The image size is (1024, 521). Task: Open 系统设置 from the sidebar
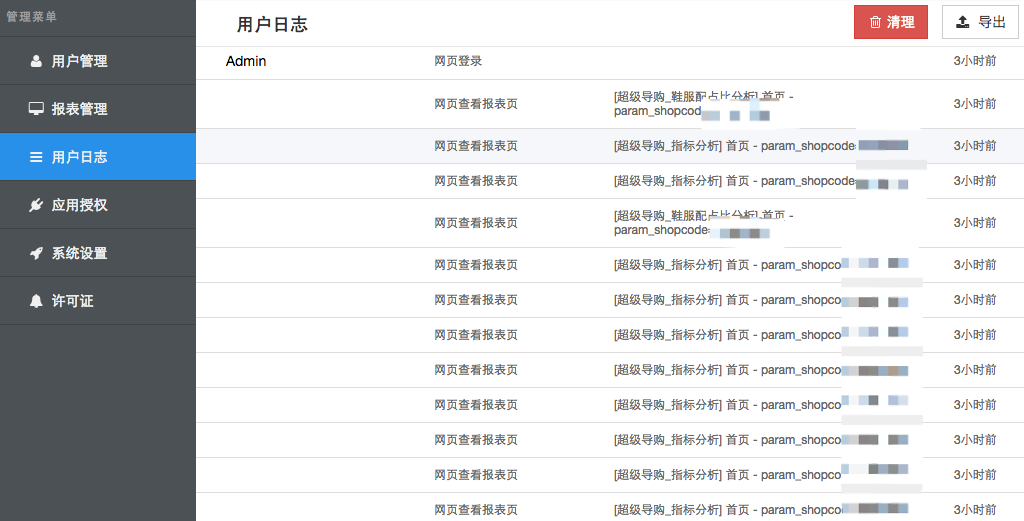tap(79, 253)
